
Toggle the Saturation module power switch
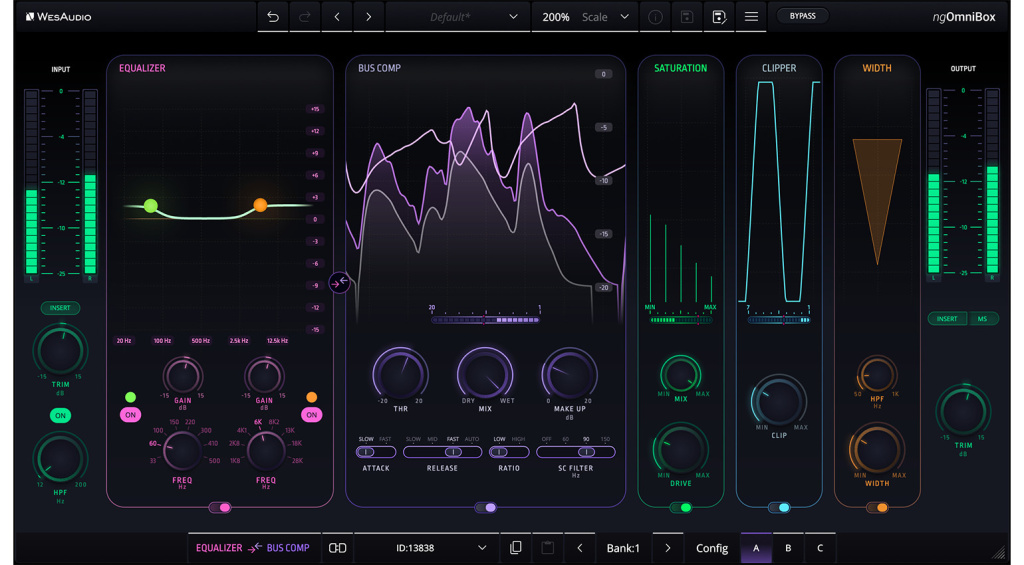680,508
